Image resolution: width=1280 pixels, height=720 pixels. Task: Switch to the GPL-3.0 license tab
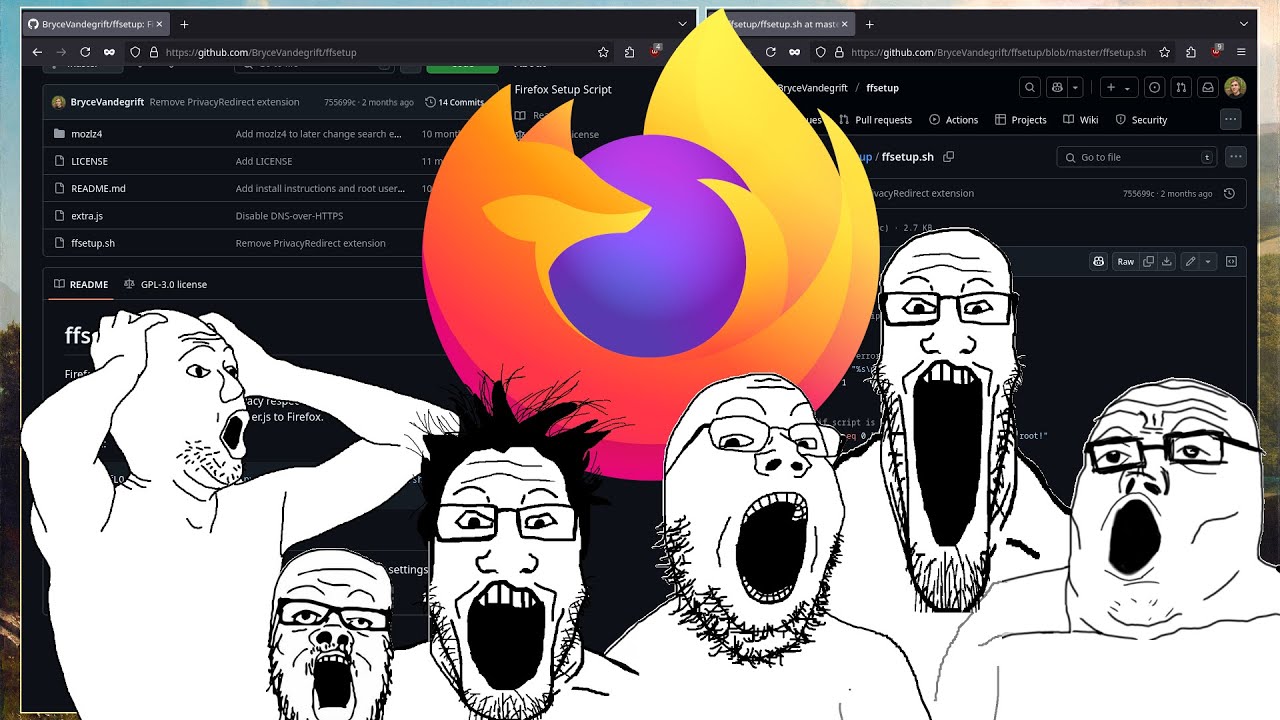click(x=165, y=285)
